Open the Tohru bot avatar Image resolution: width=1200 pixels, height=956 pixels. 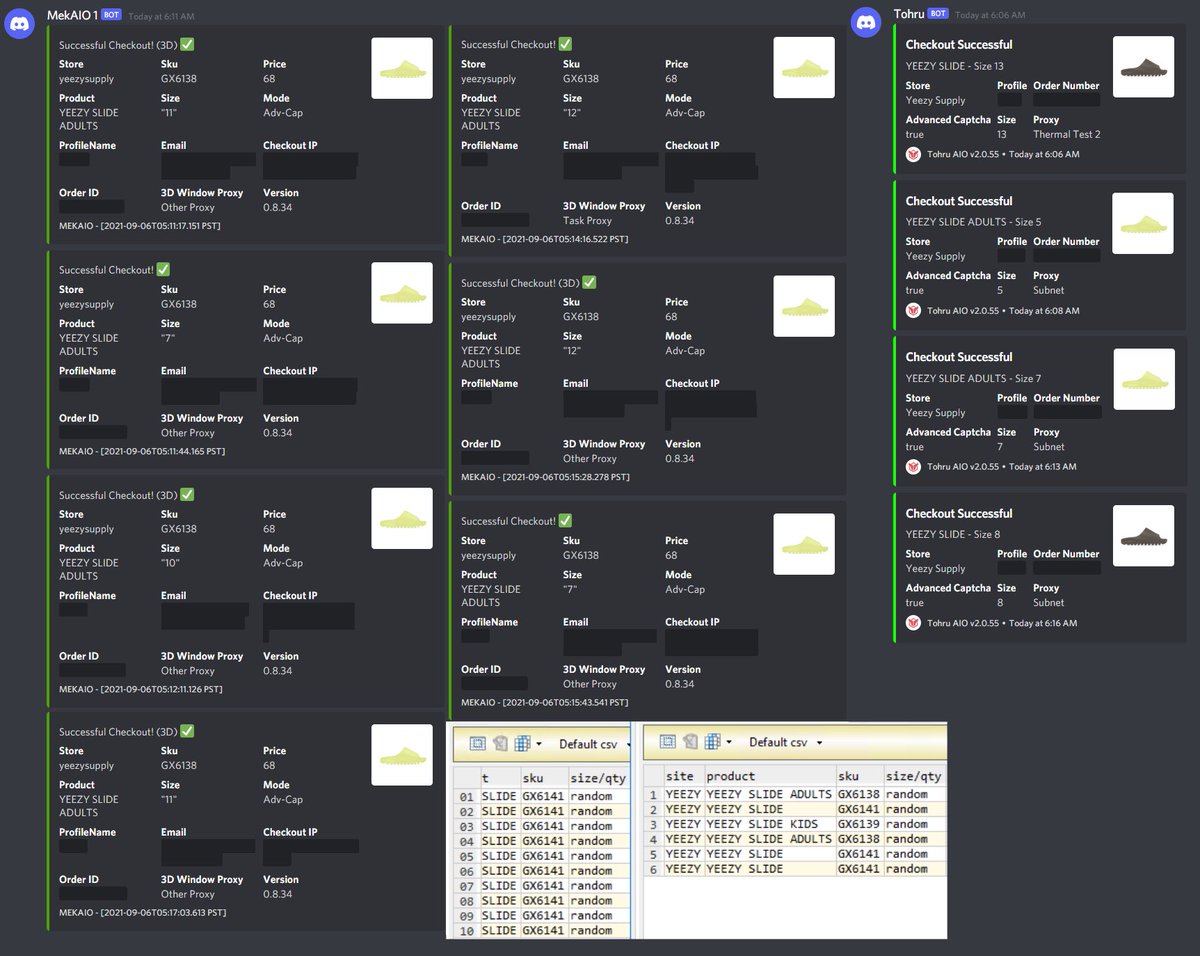click(x=867, y=21)
